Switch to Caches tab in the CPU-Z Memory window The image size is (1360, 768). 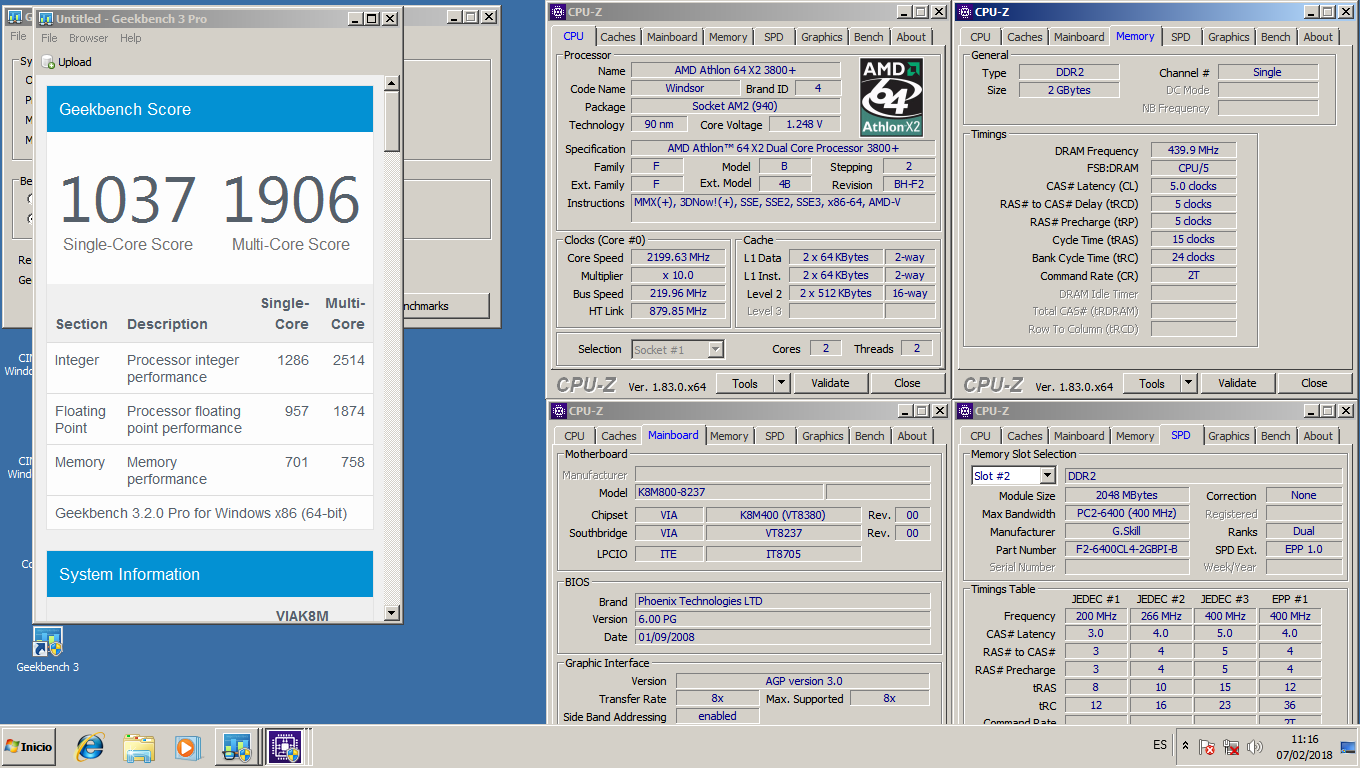coord(1025,37)
